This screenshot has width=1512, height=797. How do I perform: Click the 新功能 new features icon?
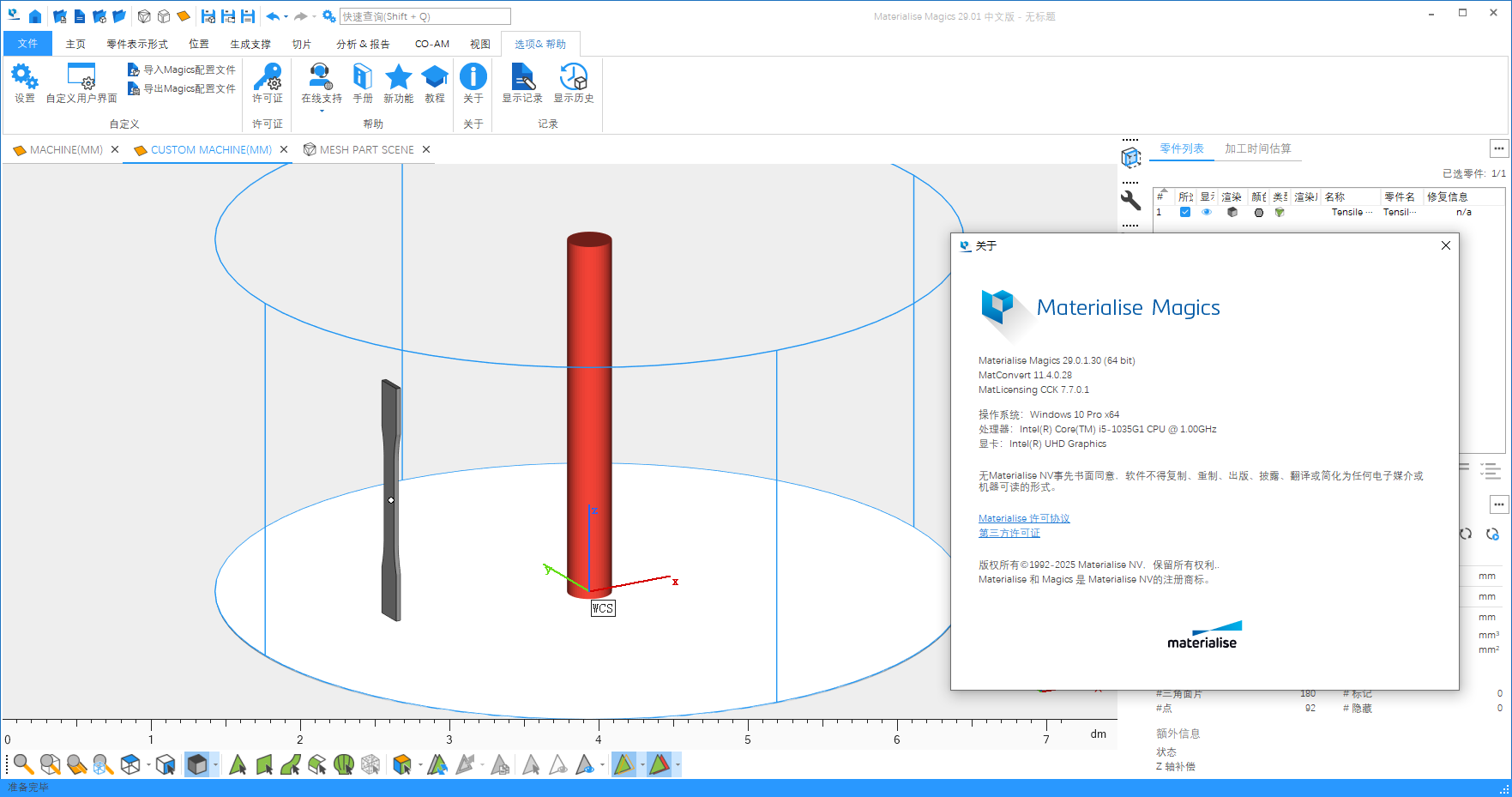398,82
